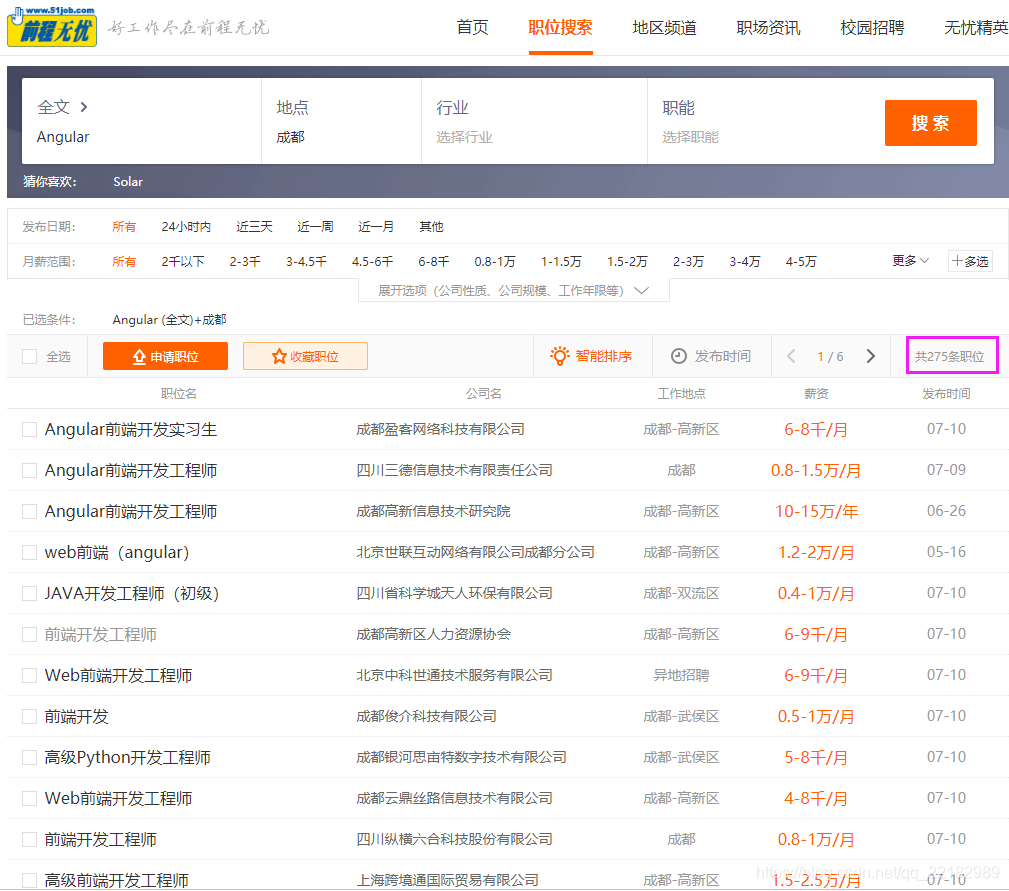Filter salary by 2千以下

tap(183, 261)
